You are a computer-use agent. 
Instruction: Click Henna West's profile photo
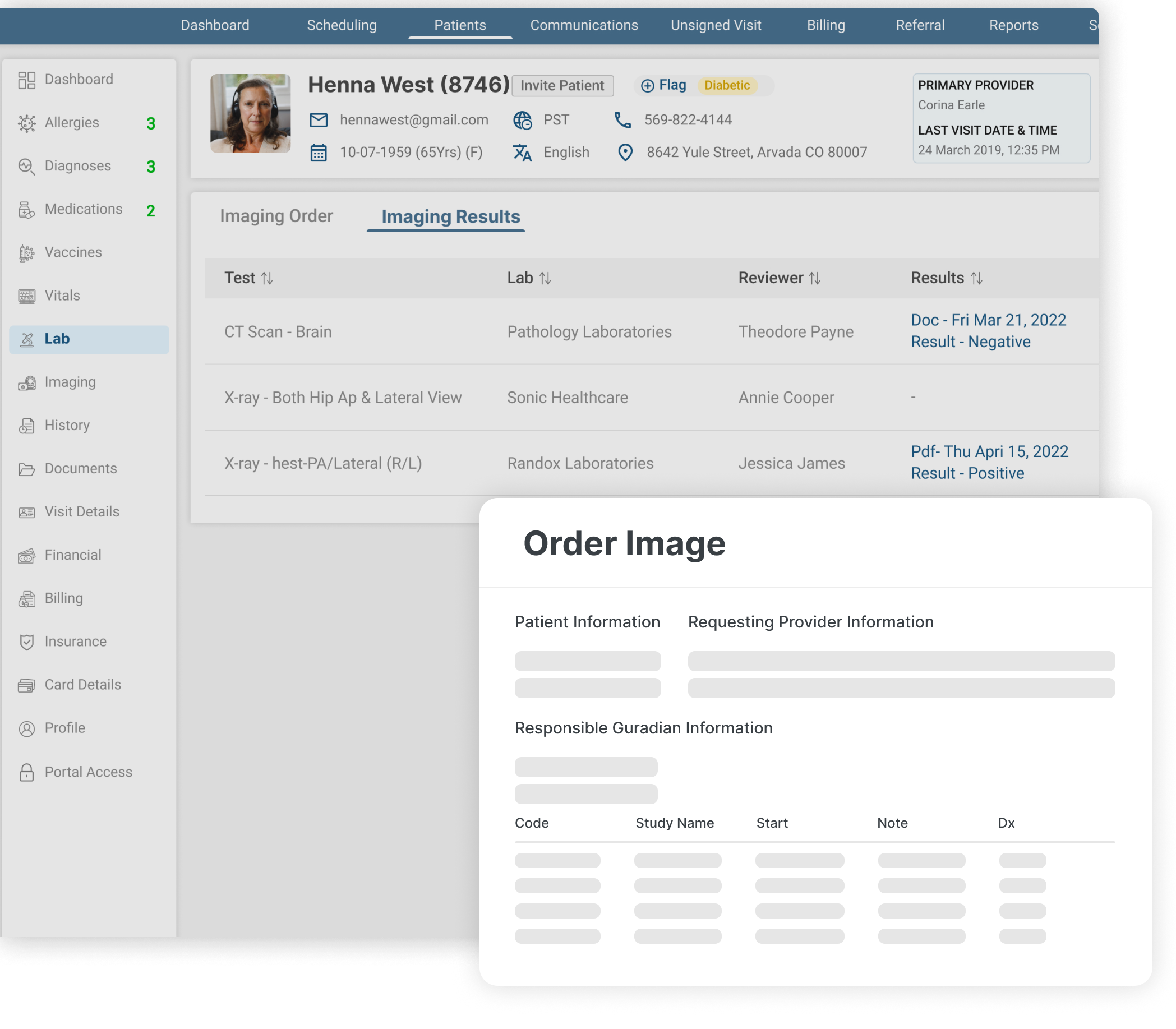pos(250,114)
